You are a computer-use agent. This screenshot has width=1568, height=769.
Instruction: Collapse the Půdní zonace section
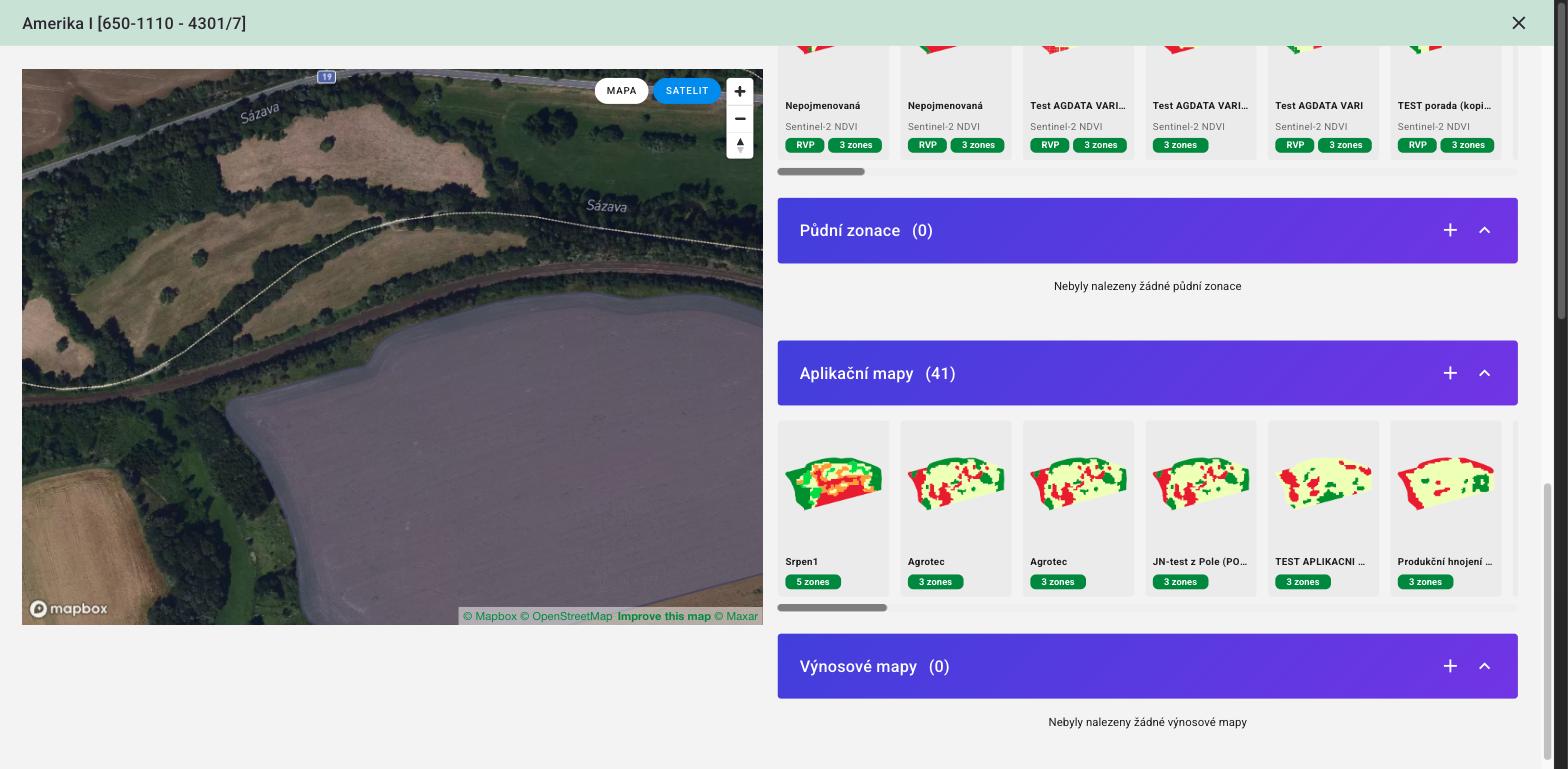coord(1484,230)
